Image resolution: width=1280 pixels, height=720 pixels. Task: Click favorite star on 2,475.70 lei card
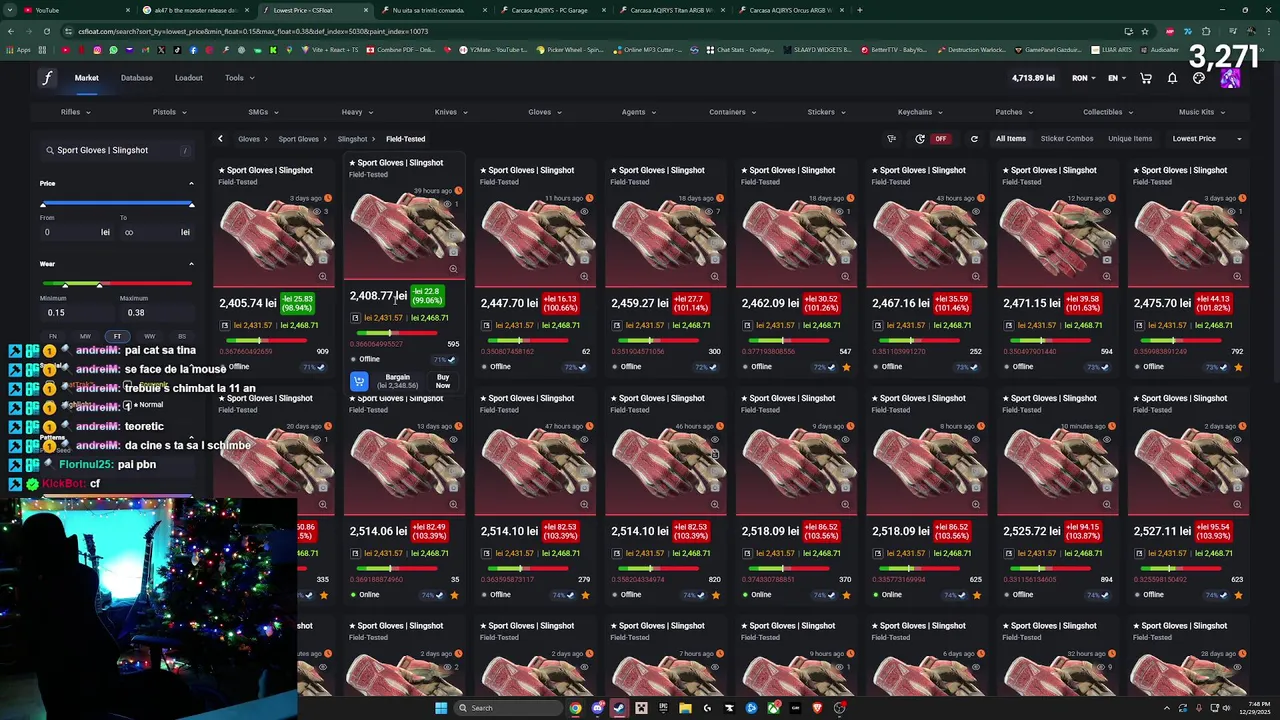[1238, 367]
